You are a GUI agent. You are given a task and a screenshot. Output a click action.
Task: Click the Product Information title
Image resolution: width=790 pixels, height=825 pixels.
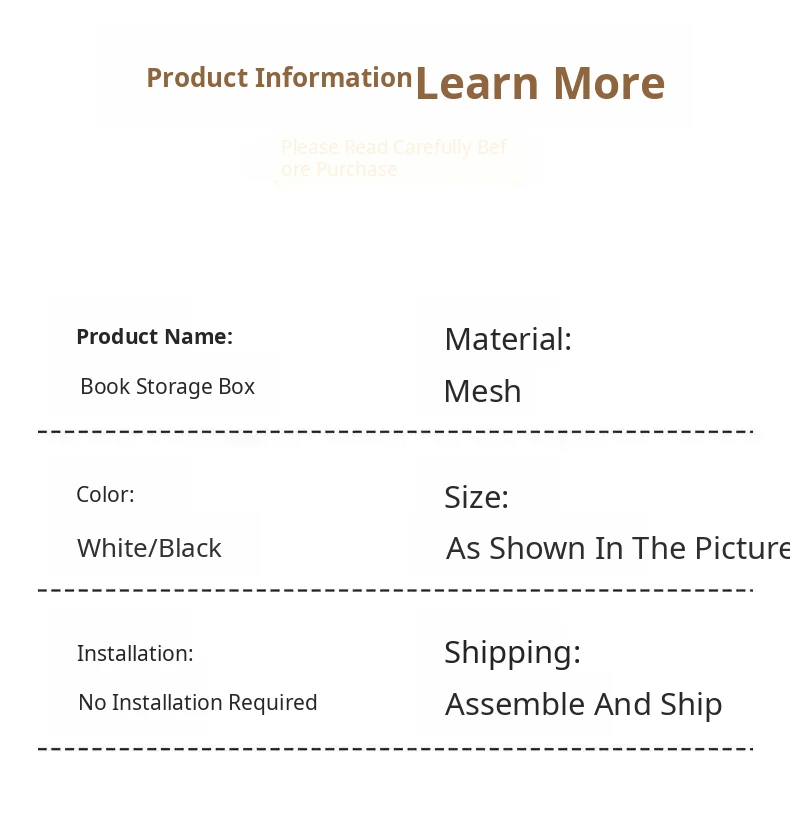pyautogui.click(x=279, y=78)
